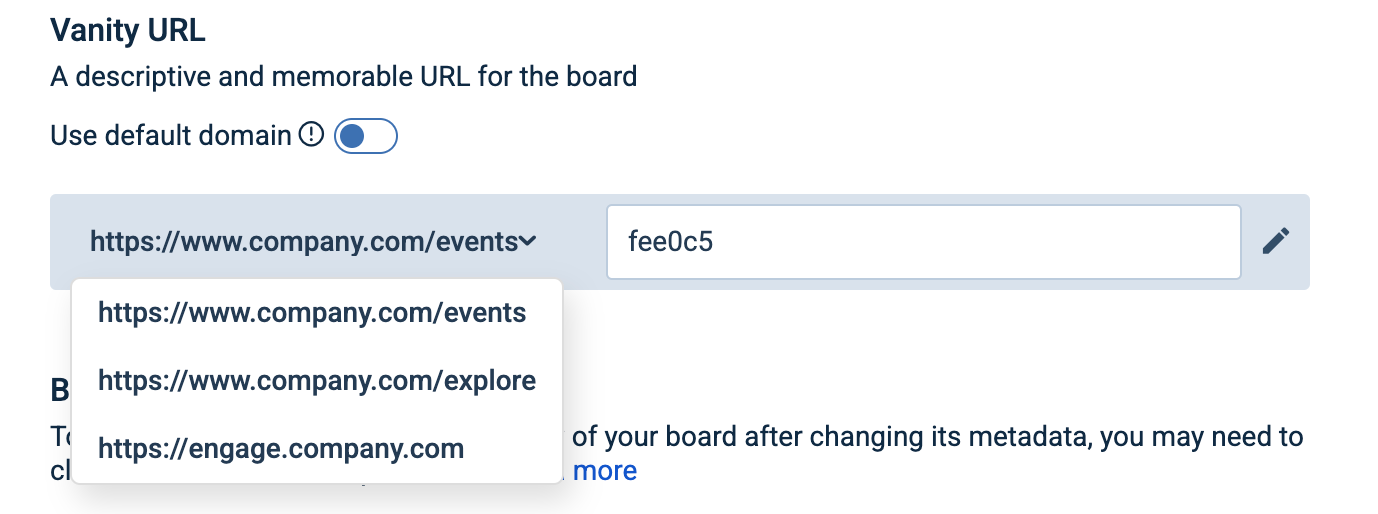Click the metadata note paragraph text
The height and width of the screenshot is (514, 1378).
click(x=930, y=438)
